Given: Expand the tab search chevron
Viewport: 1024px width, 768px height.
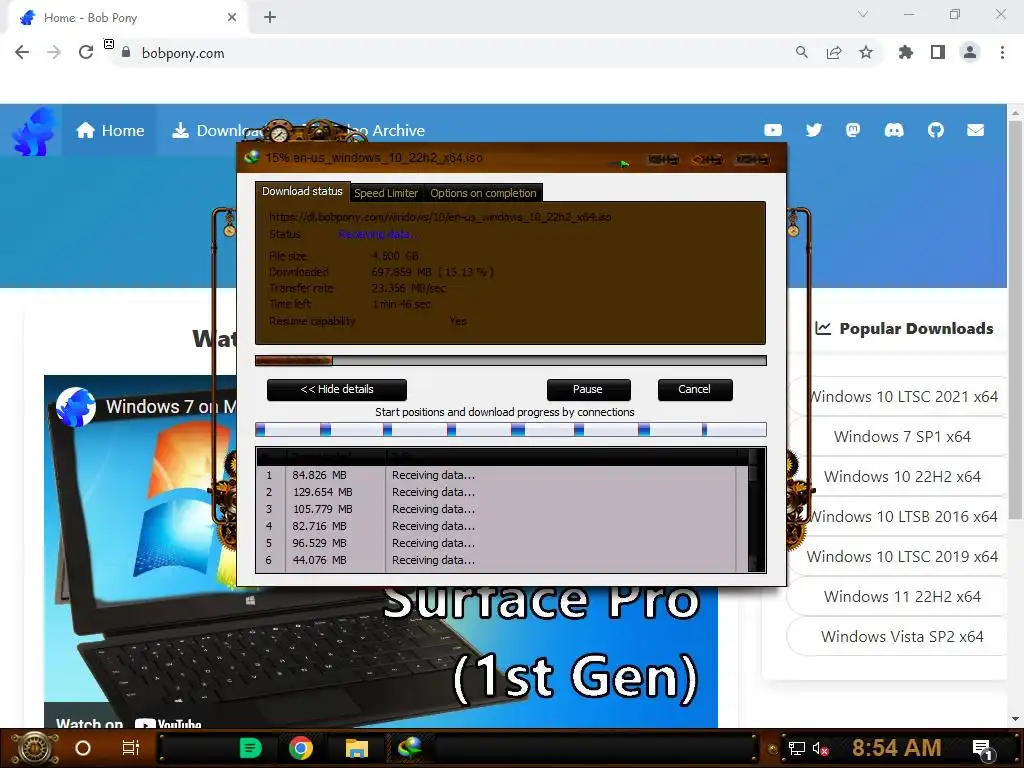Looking at the screenshot, I should coord(863,14).
